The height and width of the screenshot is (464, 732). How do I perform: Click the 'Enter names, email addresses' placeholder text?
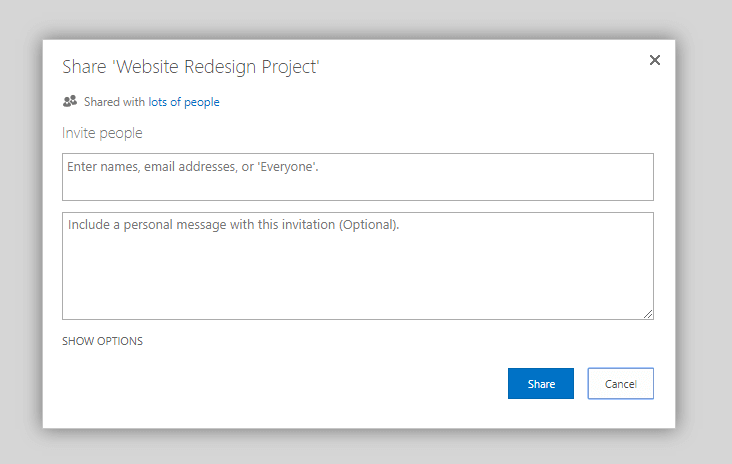(193, 166)
